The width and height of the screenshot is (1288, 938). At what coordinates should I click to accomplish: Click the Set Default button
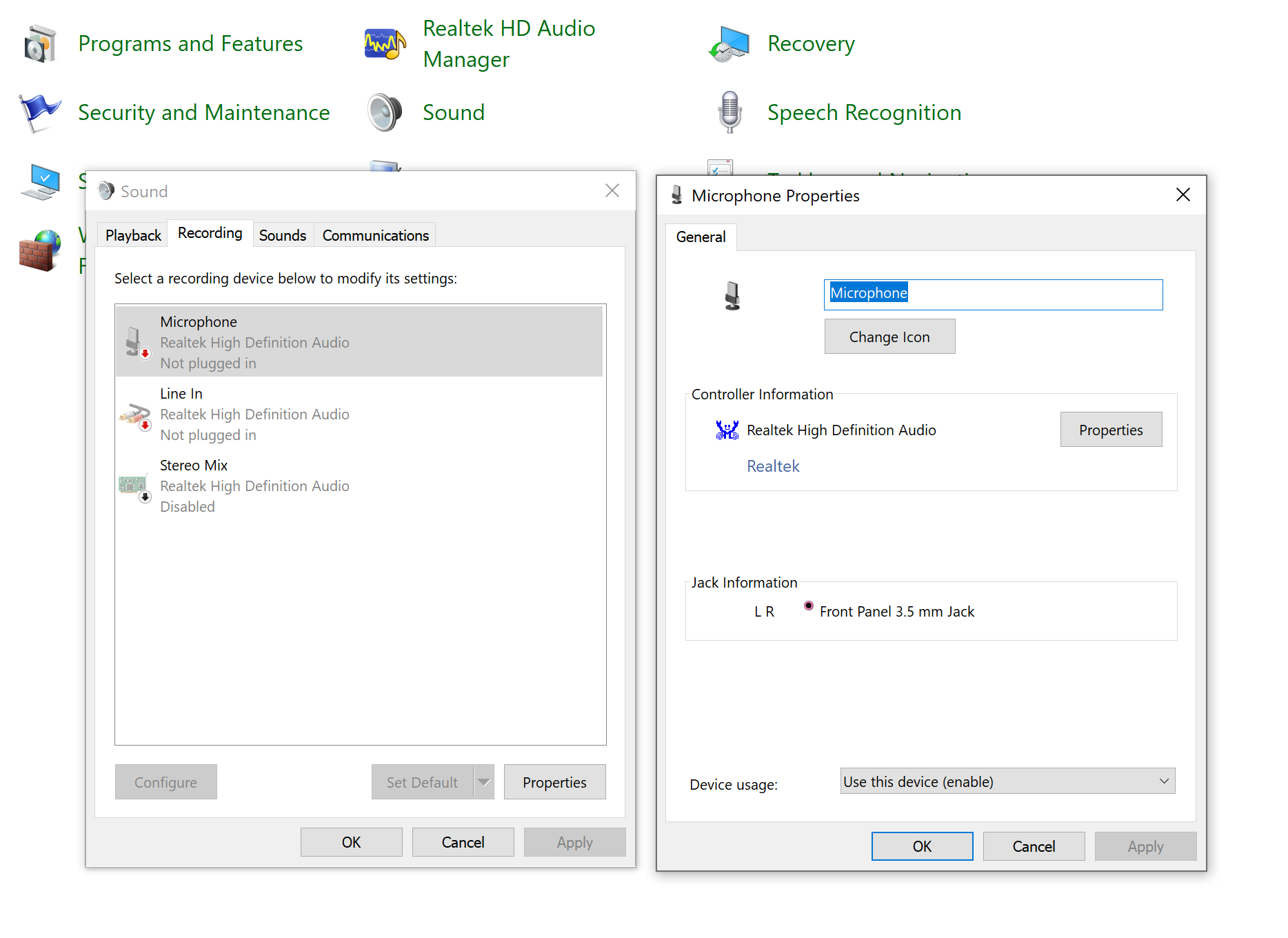point(422,782)
